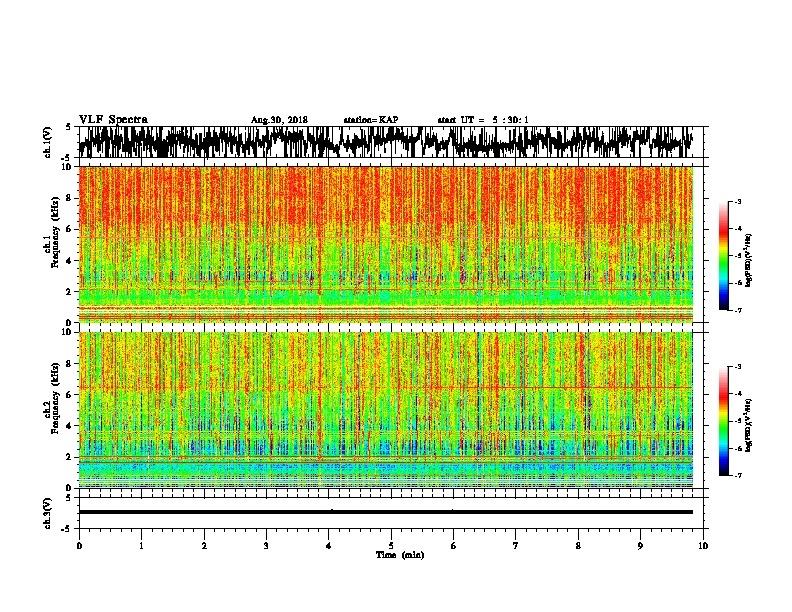
Task: Click the ch.1(V) waveform axis label
Action: [47, 141]
